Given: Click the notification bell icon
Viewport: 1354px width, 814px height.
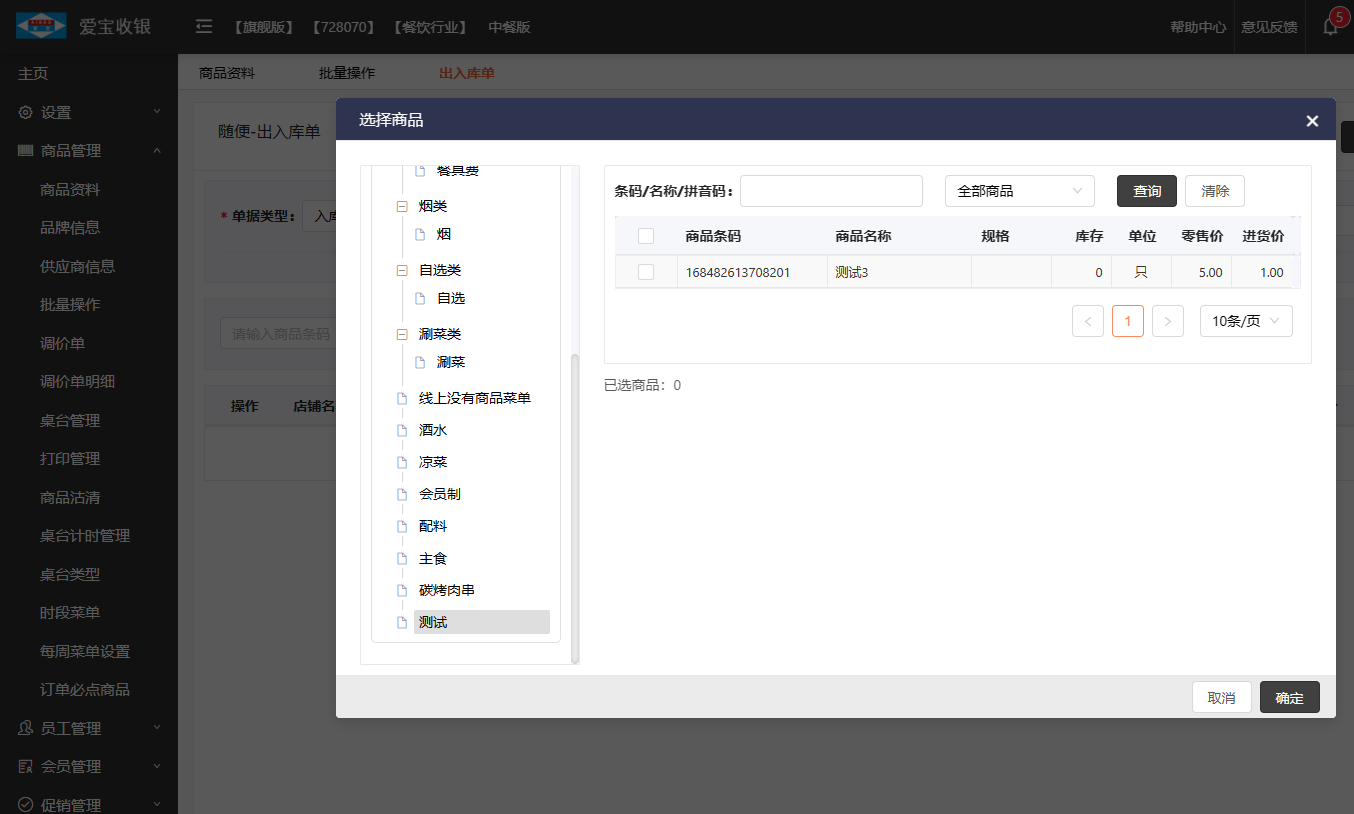Looking at the screenshot, I should (x=1330, y=27).
